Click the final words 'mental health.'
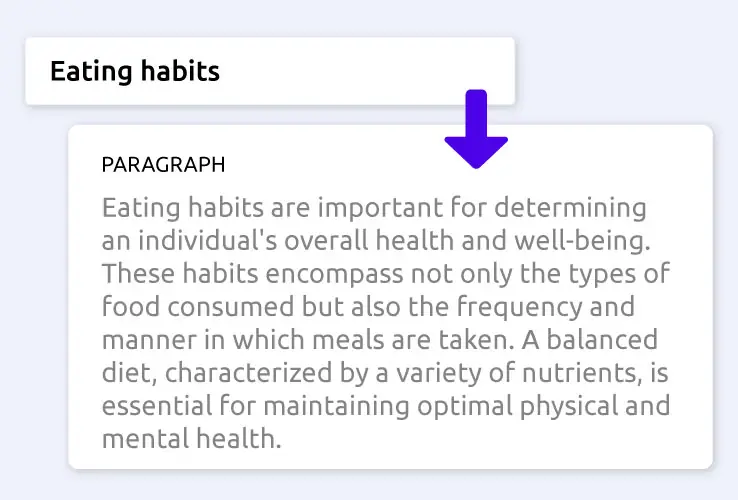The height and width of the screenshot is (500, 738). coord(191,438)
